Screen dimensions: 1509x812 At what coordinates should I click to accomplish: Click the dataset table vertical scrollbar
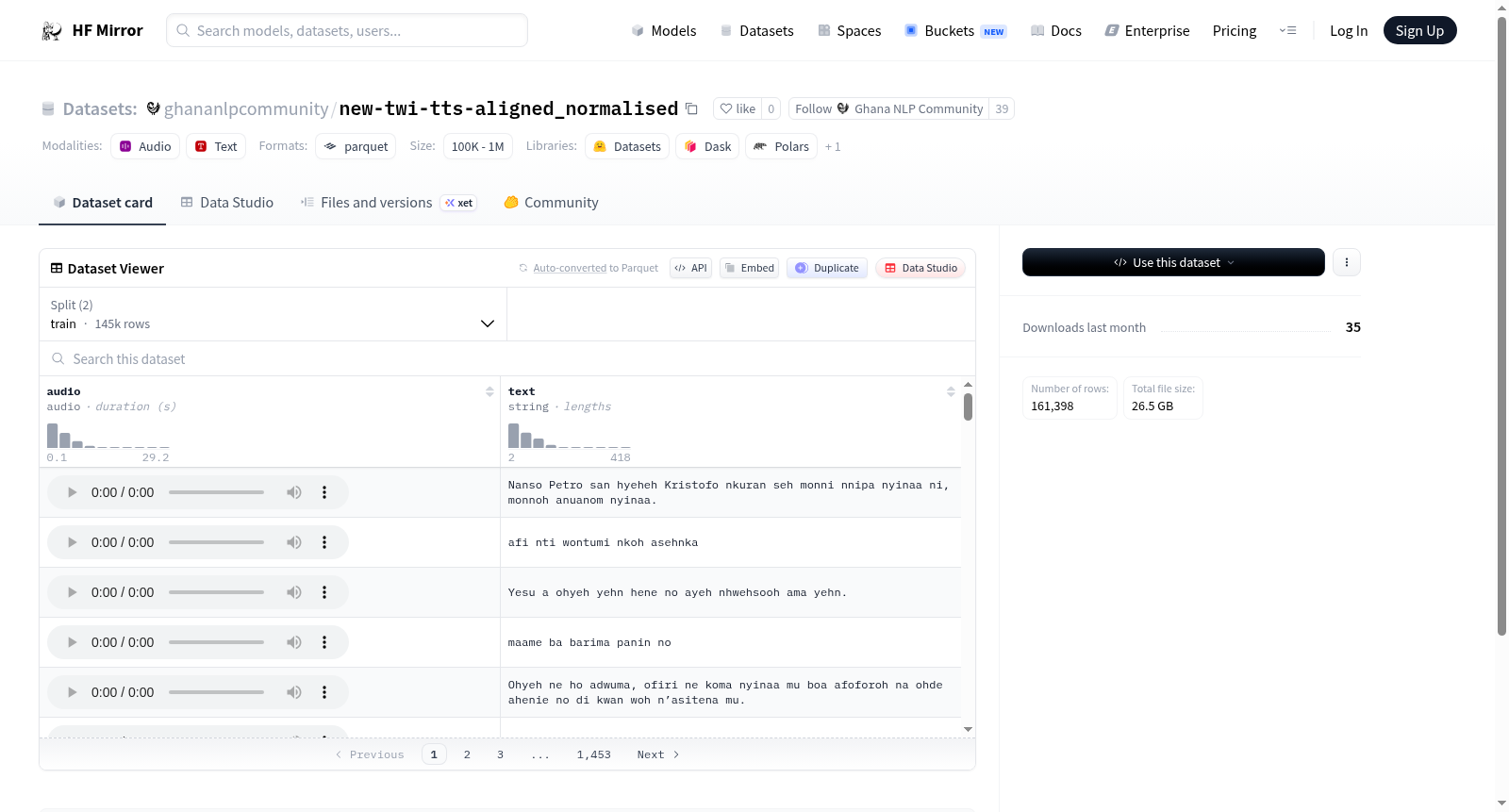[968, 407]
